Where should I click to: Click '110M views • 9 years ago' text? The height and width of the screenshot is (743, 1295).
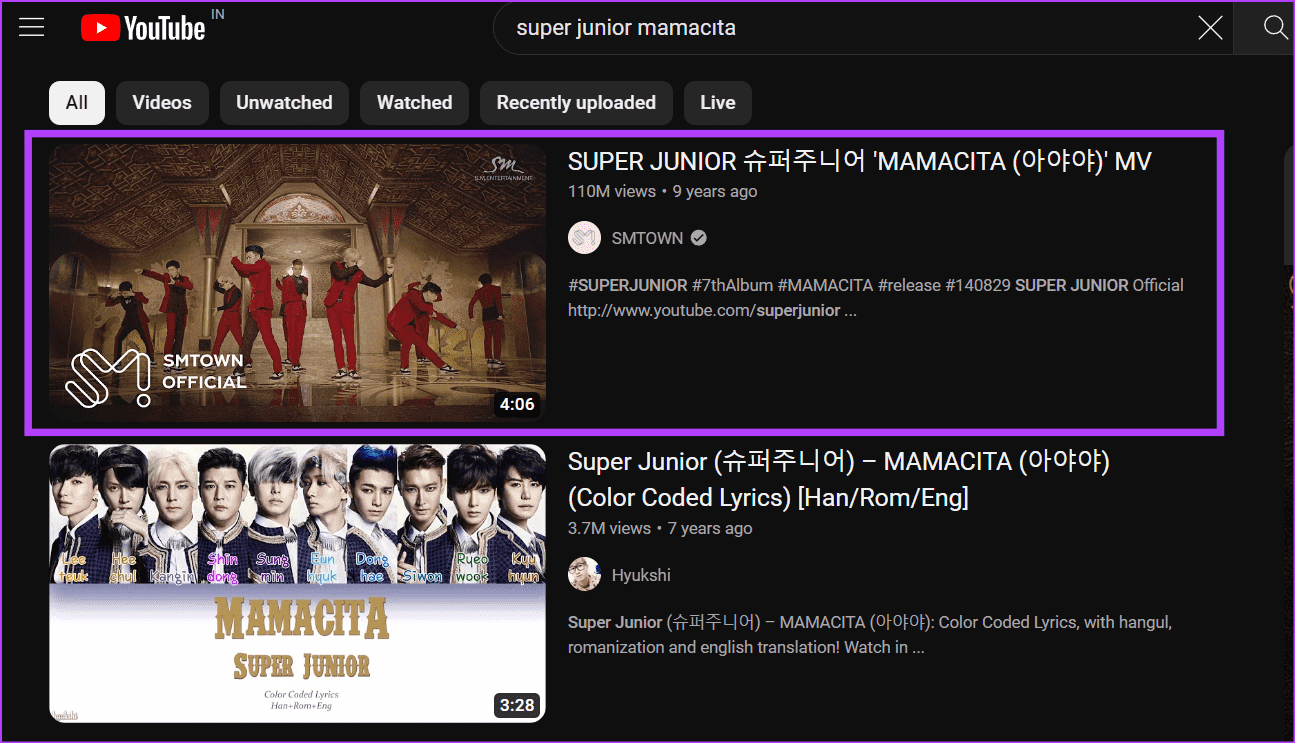coord(663,191)
